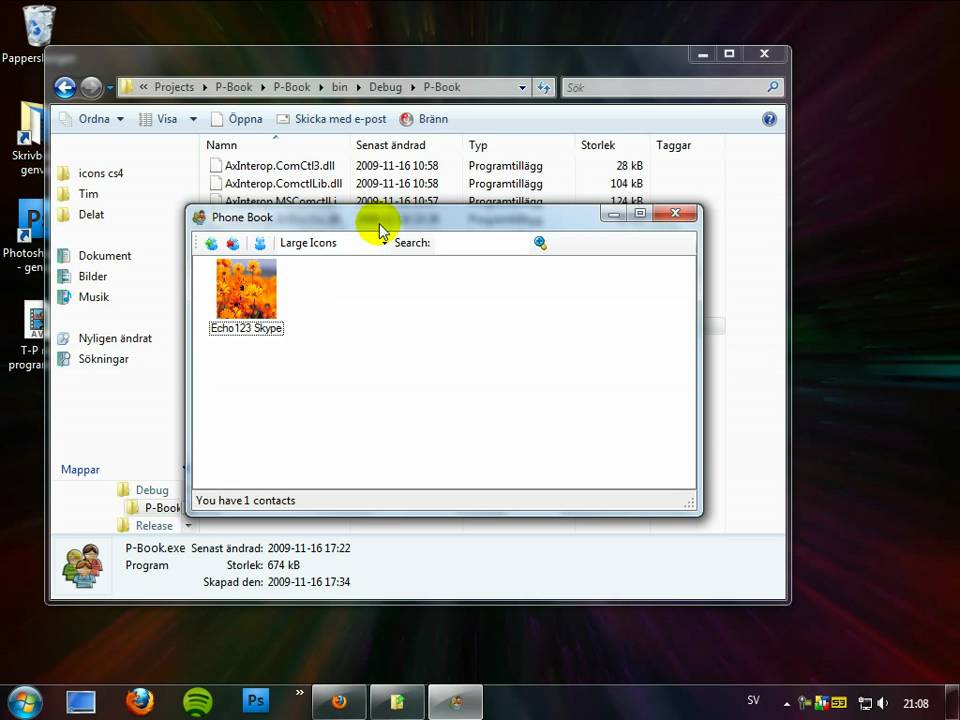Open Explorer help icon
This screenshot has width=960, height=720.
[x=770, y=119]
